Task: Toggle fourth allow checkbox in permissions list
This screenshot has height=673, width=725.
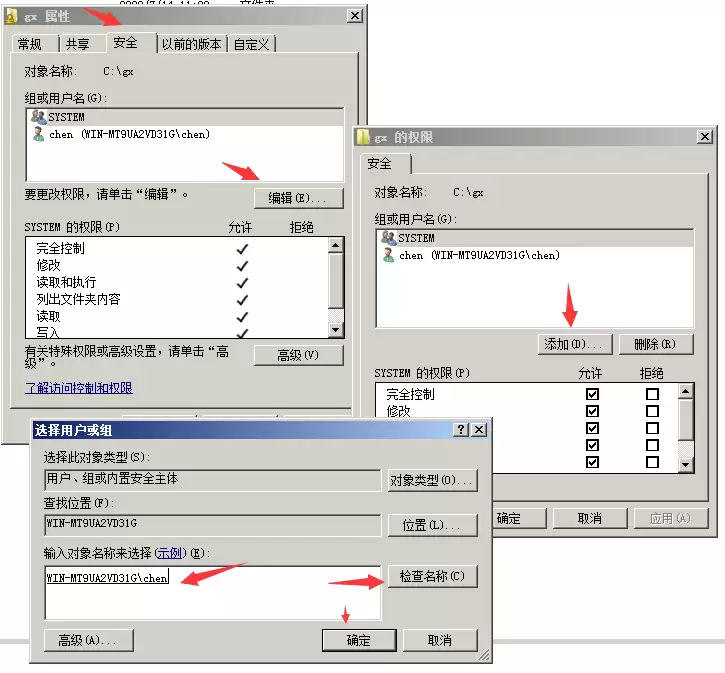Action: [x=592, y=445]
